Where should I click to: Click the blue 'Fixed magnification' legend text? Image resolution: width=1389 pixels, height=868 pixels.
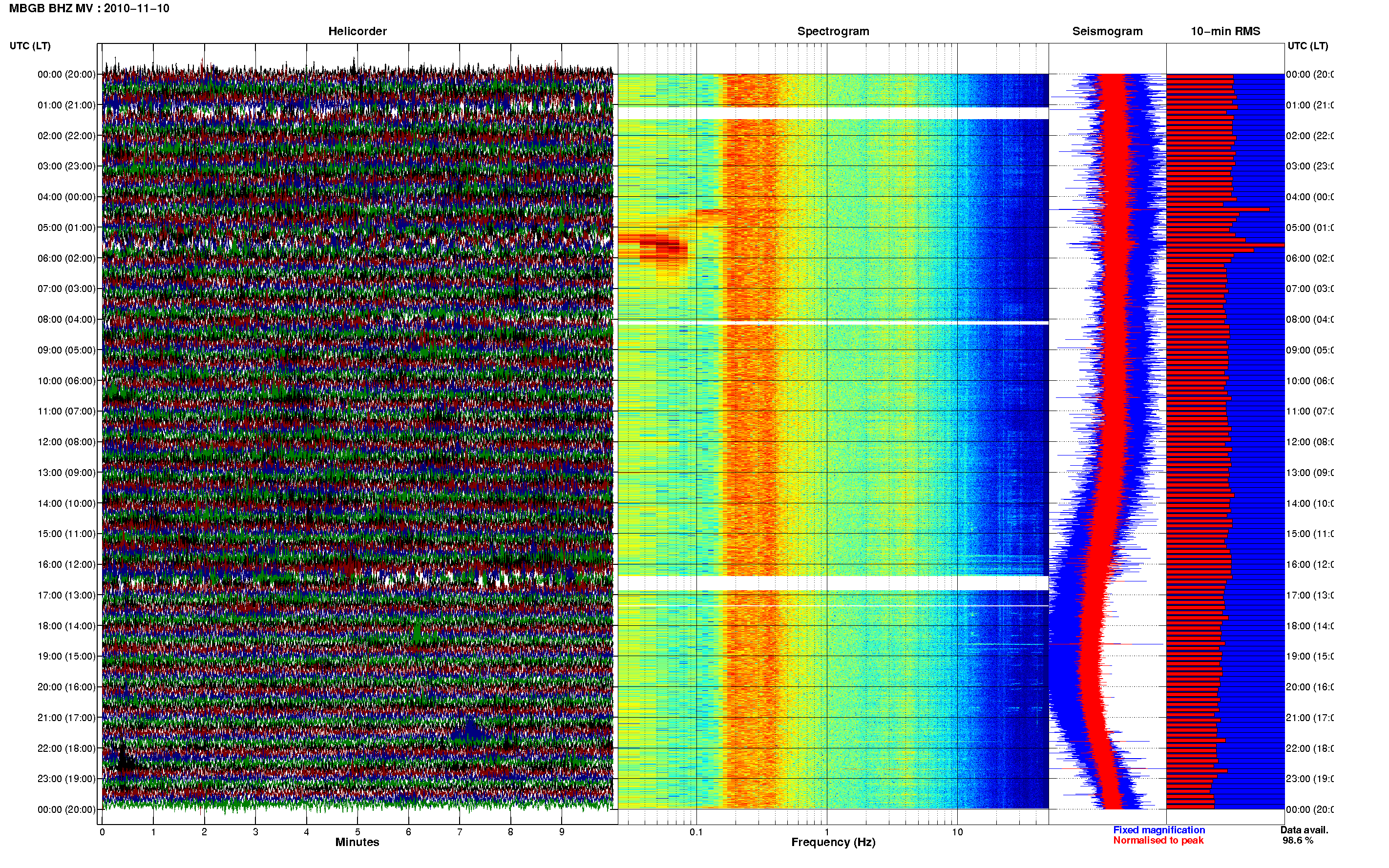(1159, 830)
